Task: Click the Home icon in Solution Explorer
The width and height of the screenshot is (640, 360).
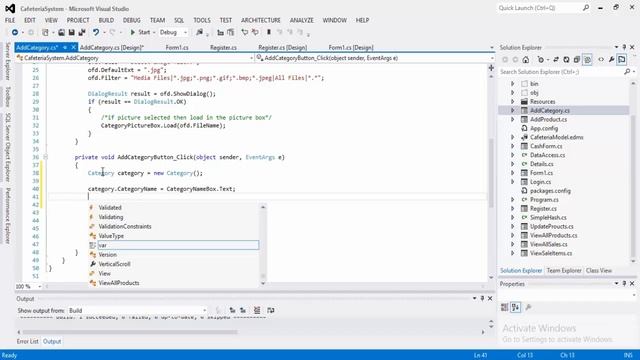Action: [x=526, y=60]
